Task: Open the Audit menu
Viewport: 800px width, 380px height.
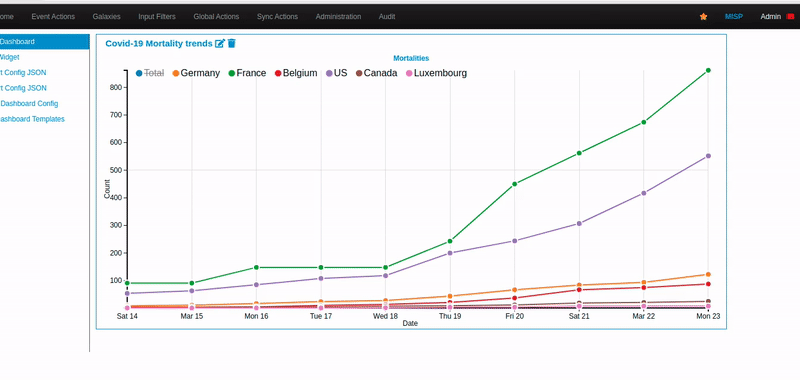Action: [387, 16]
